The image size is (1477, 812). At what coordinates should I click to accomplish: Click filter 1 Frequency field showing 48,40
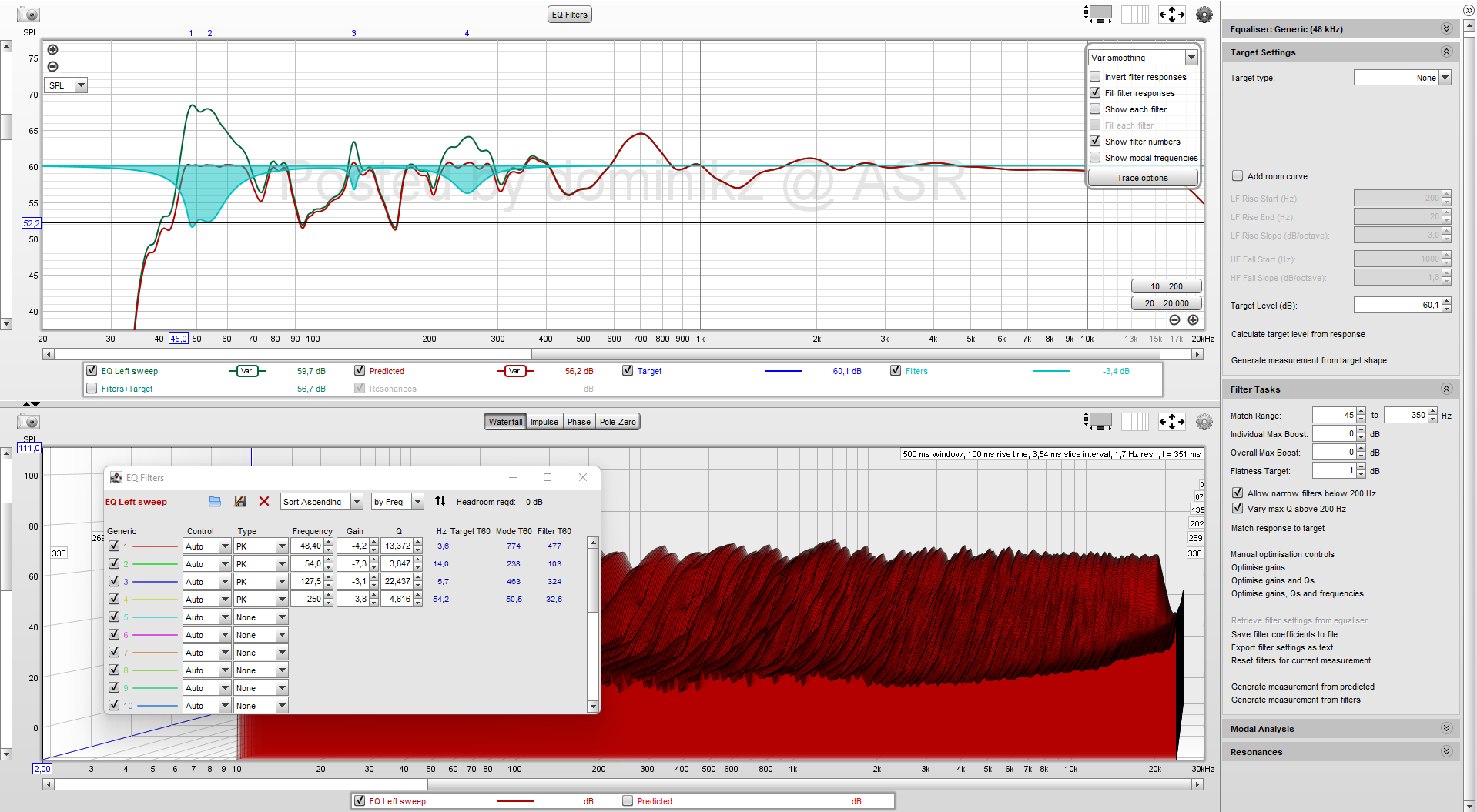307,546
